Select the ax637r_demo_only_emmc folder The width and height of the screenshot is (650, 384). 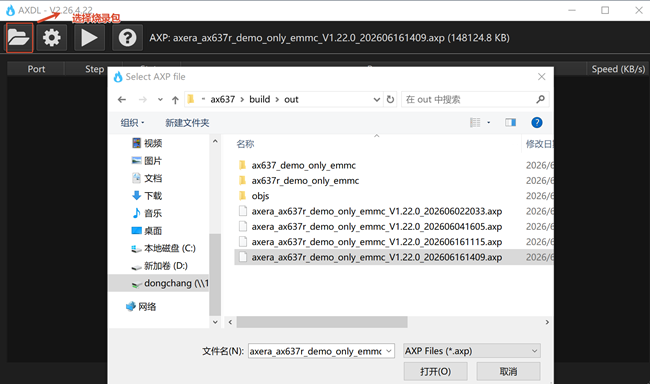[x=305, y=181]
